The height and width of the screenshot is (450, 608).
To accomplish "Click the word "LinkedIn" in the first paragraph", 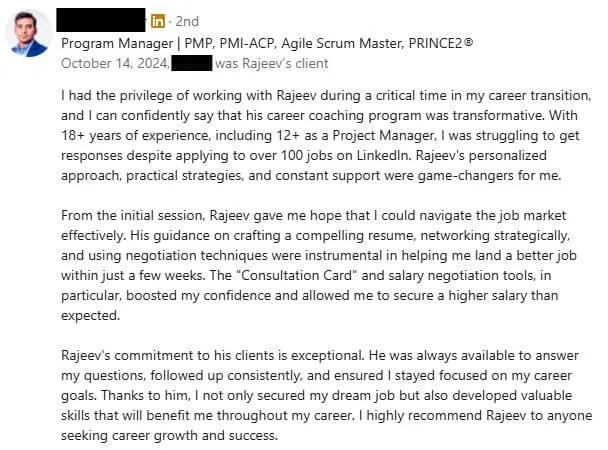I will coord(382,155).
